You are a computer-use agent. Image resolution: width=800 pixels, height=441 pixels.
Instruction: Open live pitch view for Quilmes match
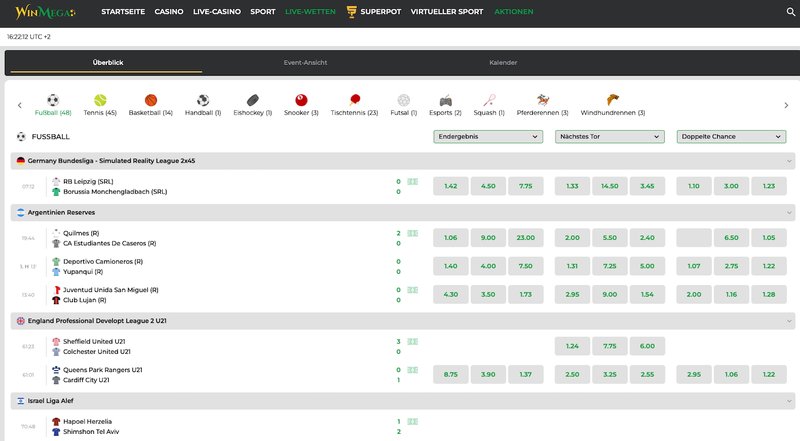coord(413,233)
